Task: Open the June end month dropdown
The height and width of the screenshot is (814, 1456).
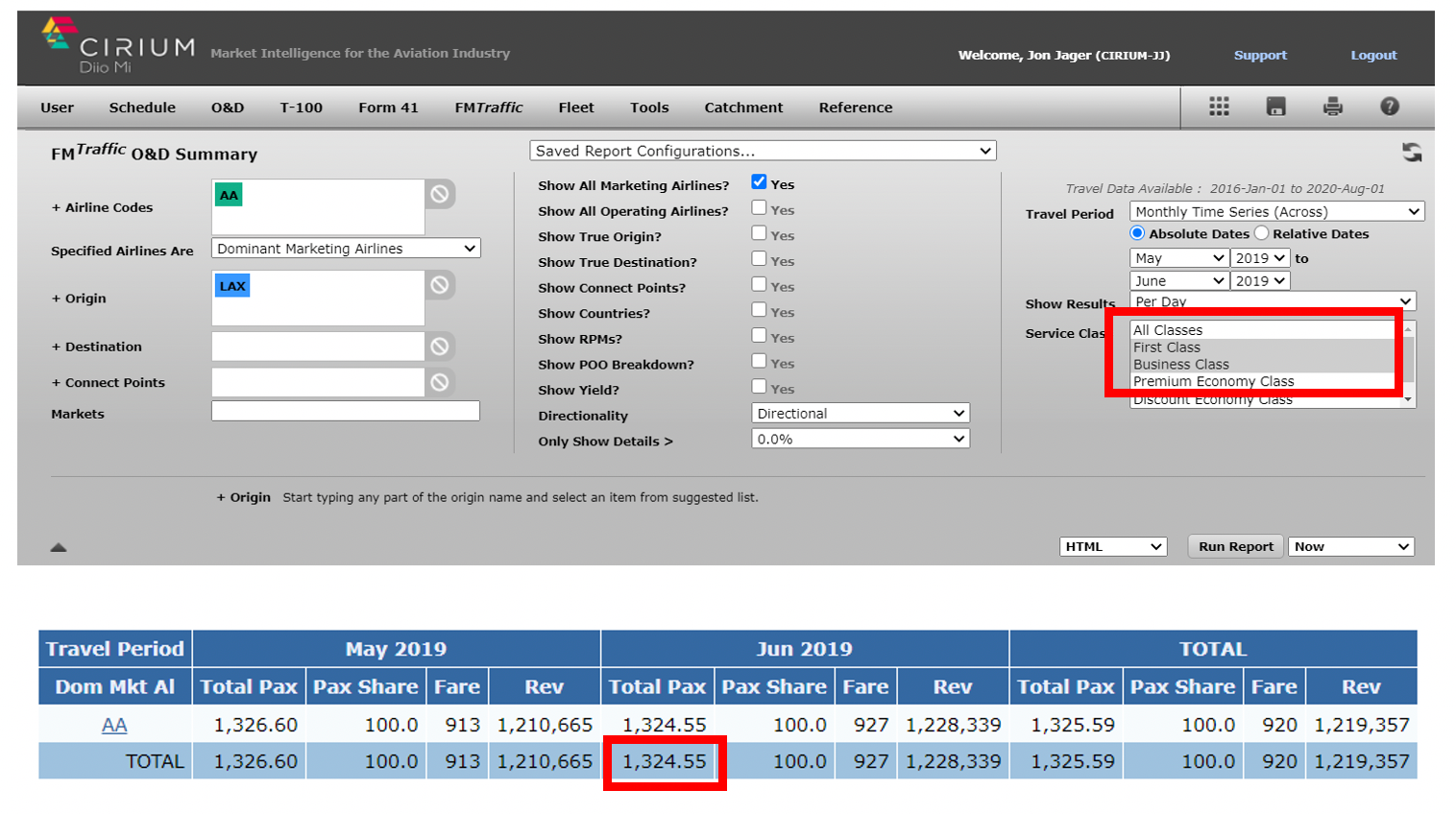Action: click(1178, 281)
